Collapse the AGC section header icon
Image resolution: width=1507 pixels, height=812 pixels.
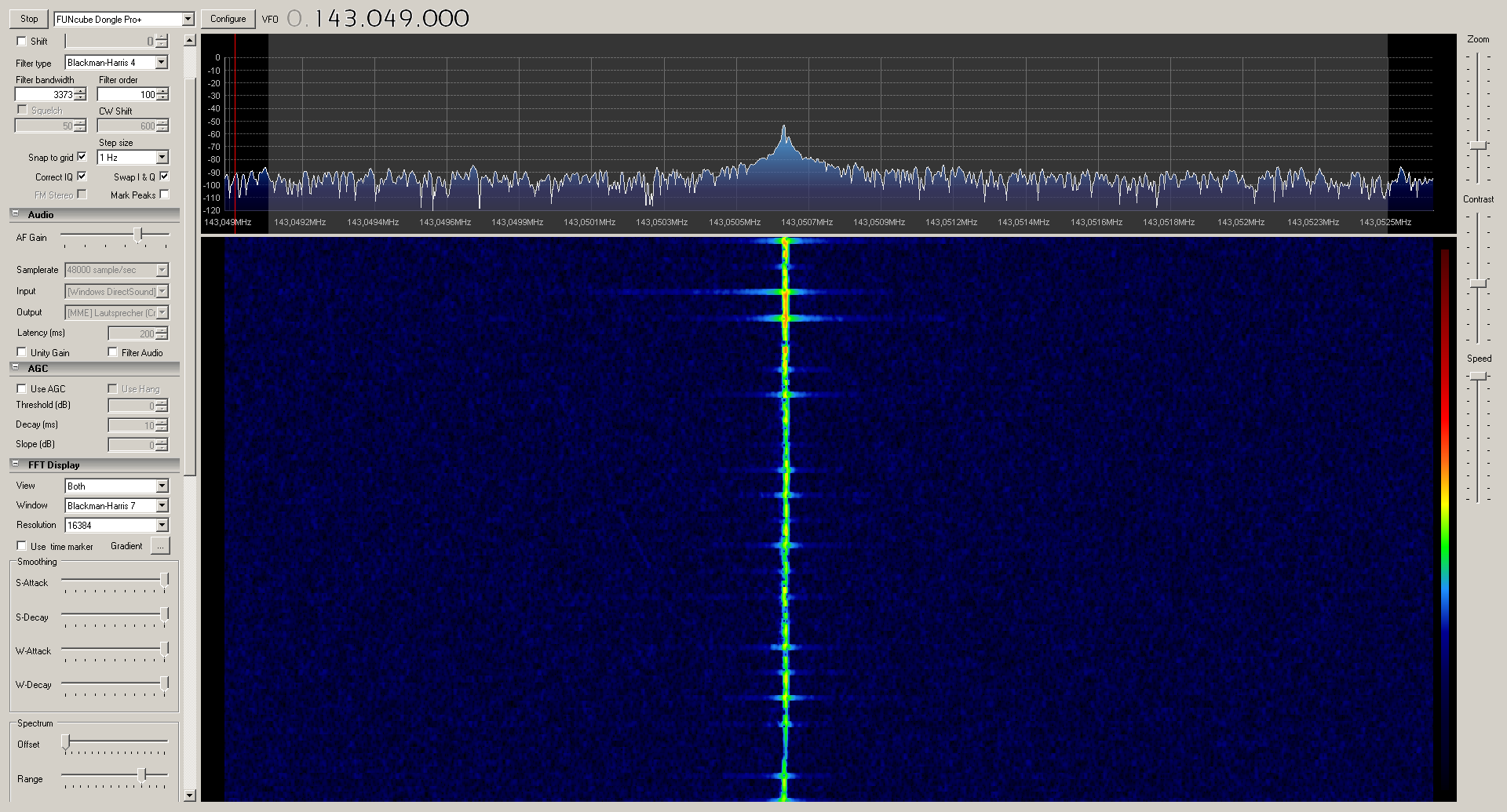click(x=15, y=368)
